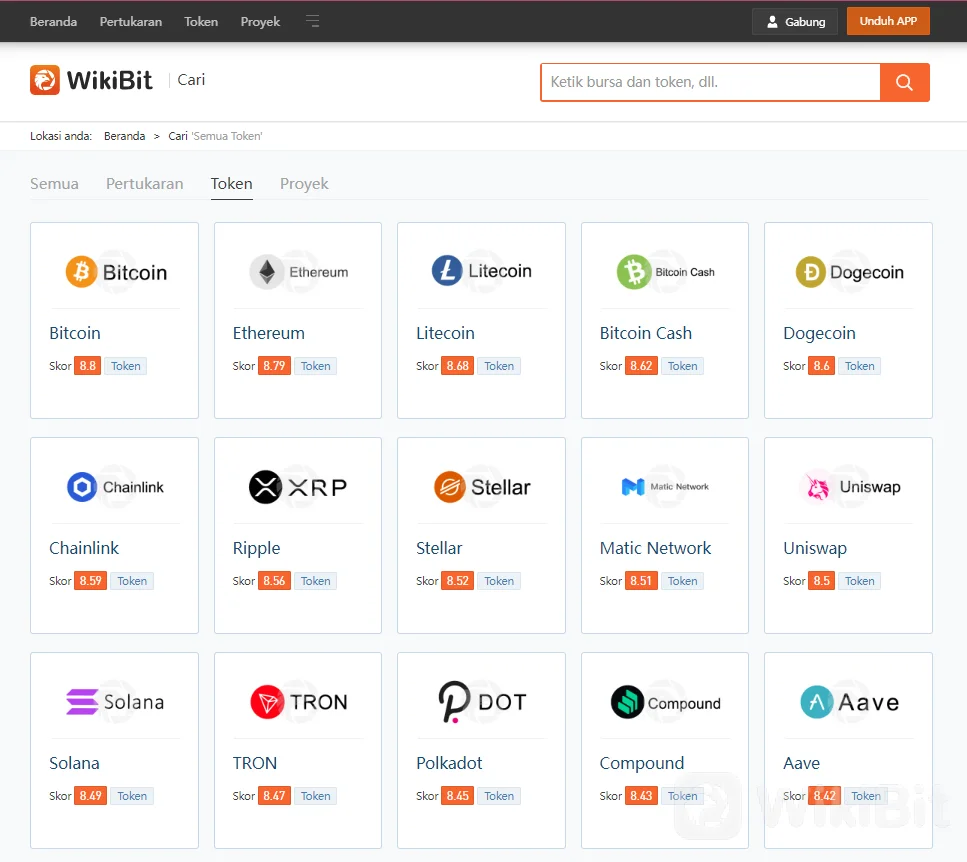The image size is (967, 862).
Task: Open the Dogecoin title link
Action: coord(819,334)
